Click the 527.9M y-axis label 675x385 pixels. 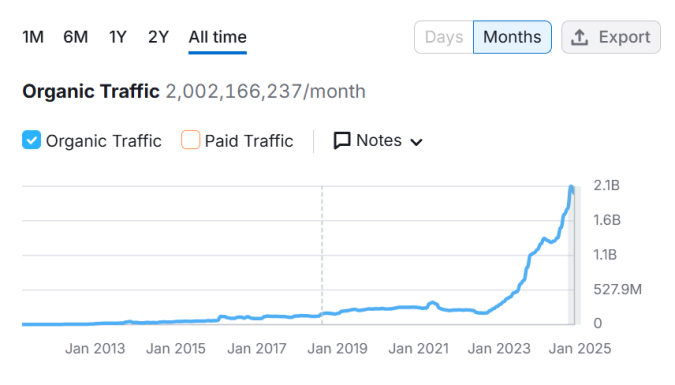coord(618,289)
